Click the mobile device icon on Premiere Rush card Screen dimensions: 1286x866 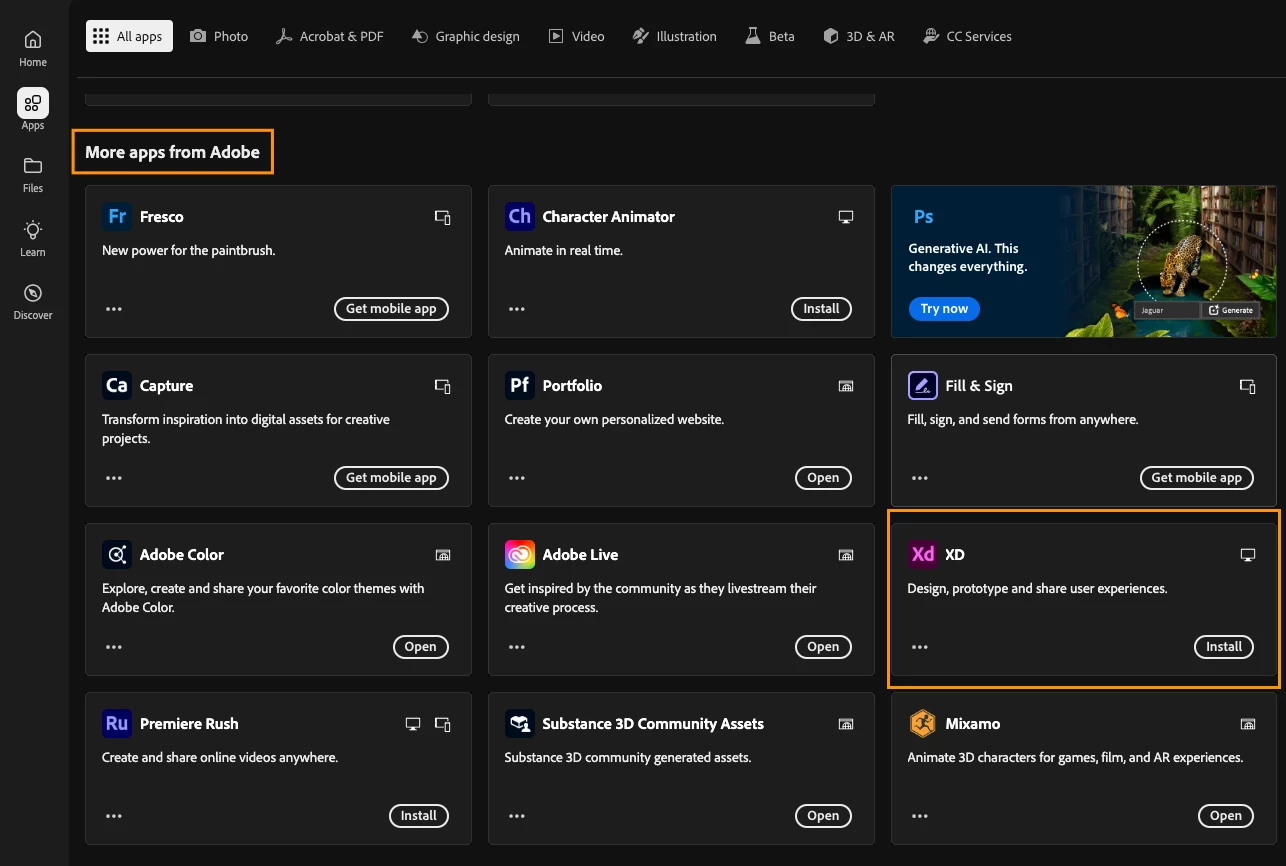[442, 724]
